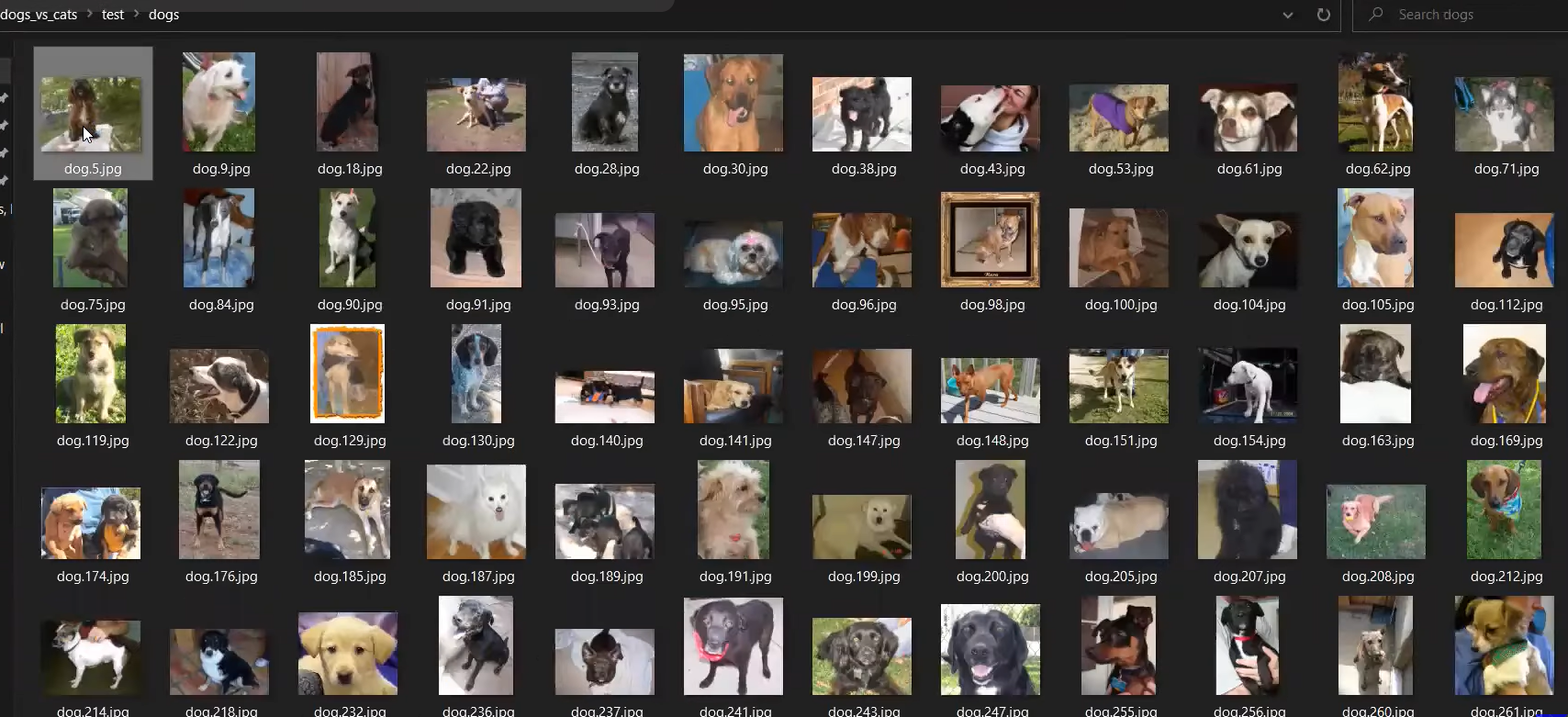Select the orange-bordered dog.129.jpg thumbnail
Viewport: 1568px width, 717px height.
click(347, 374)
